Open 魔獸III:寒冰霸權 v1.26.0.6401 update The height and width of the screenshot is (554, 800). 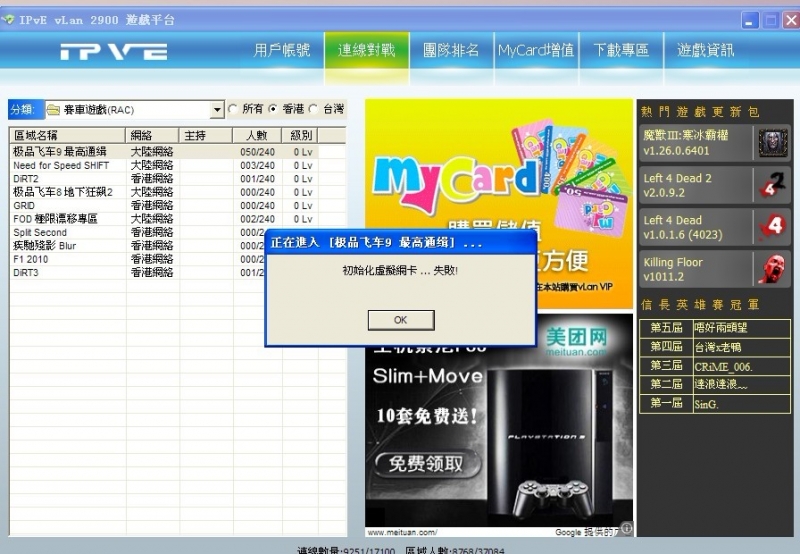coord(715,143)
